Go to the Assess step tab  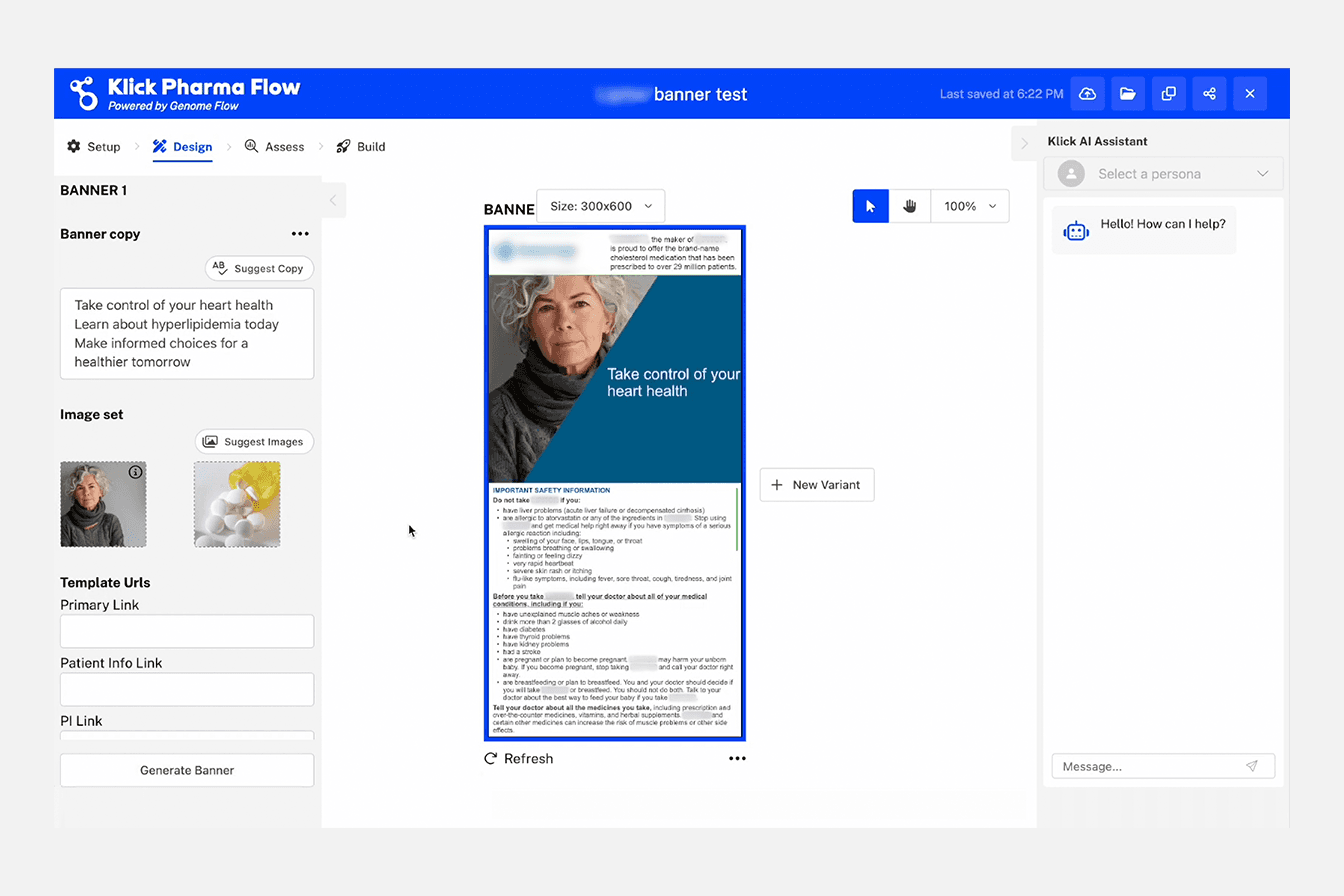pos(274,147)
